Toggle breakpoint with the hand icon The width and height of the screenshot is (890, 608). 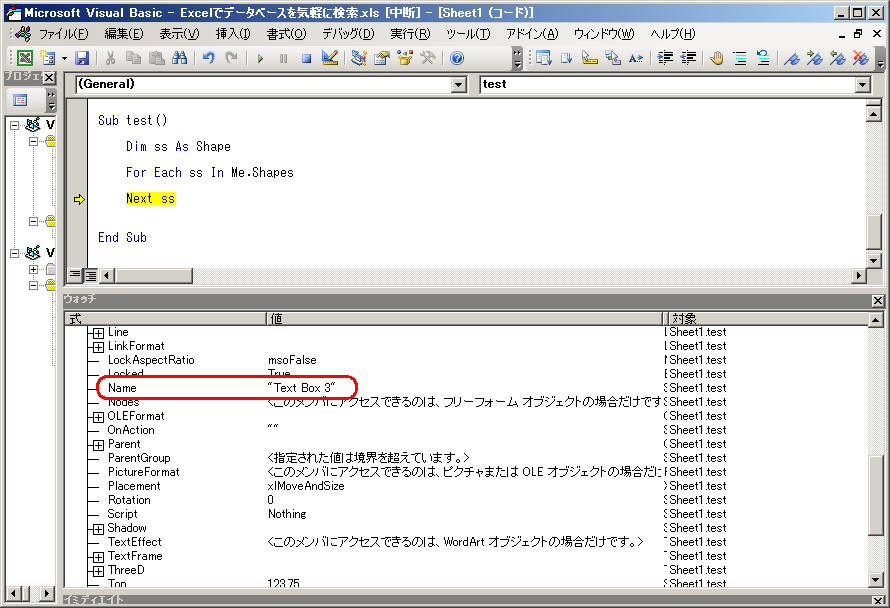(x=716, y=59)
